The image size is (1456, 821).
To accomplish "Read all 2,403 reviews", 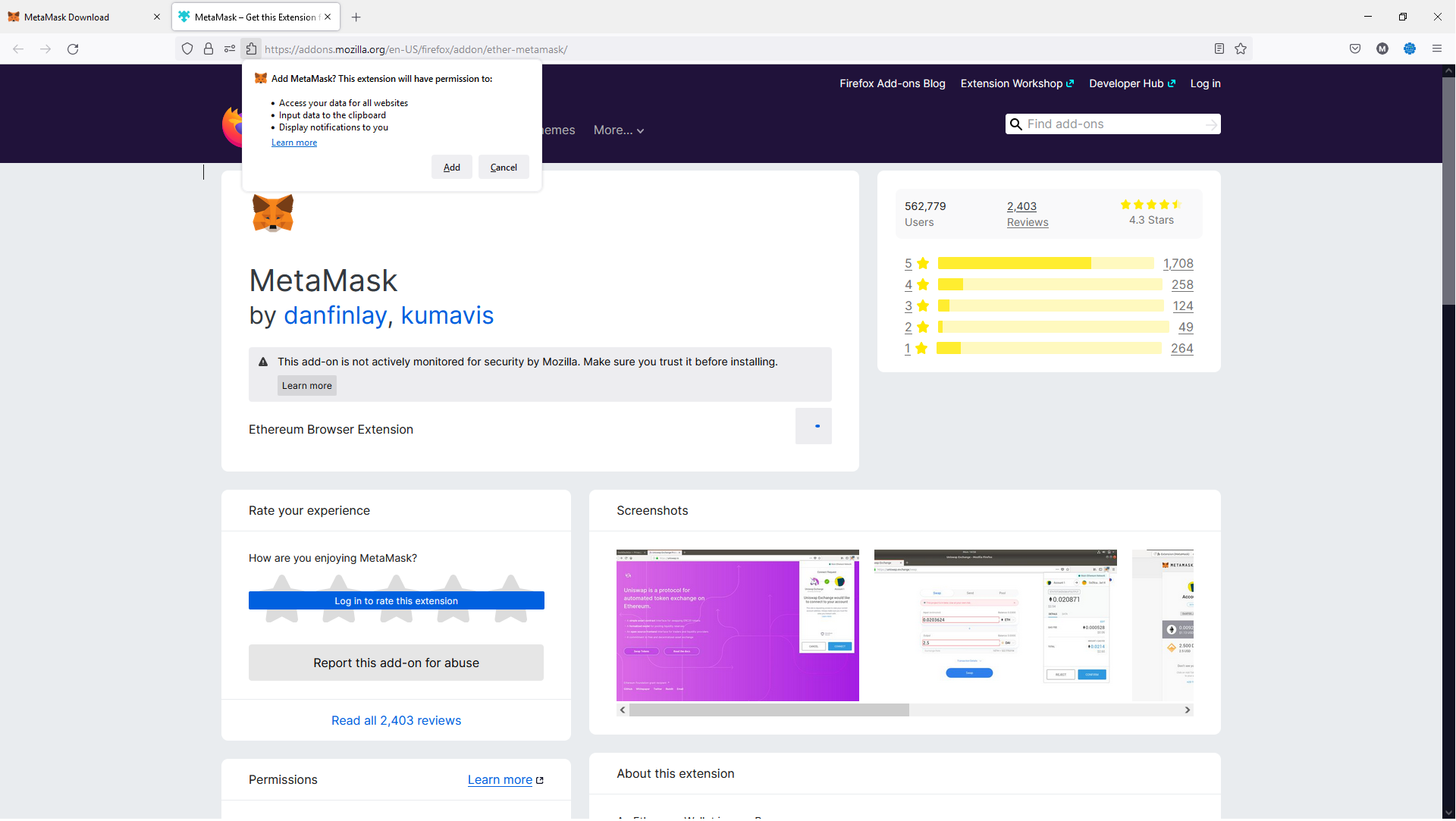I will pyautogui.click(x=396, y=721).
